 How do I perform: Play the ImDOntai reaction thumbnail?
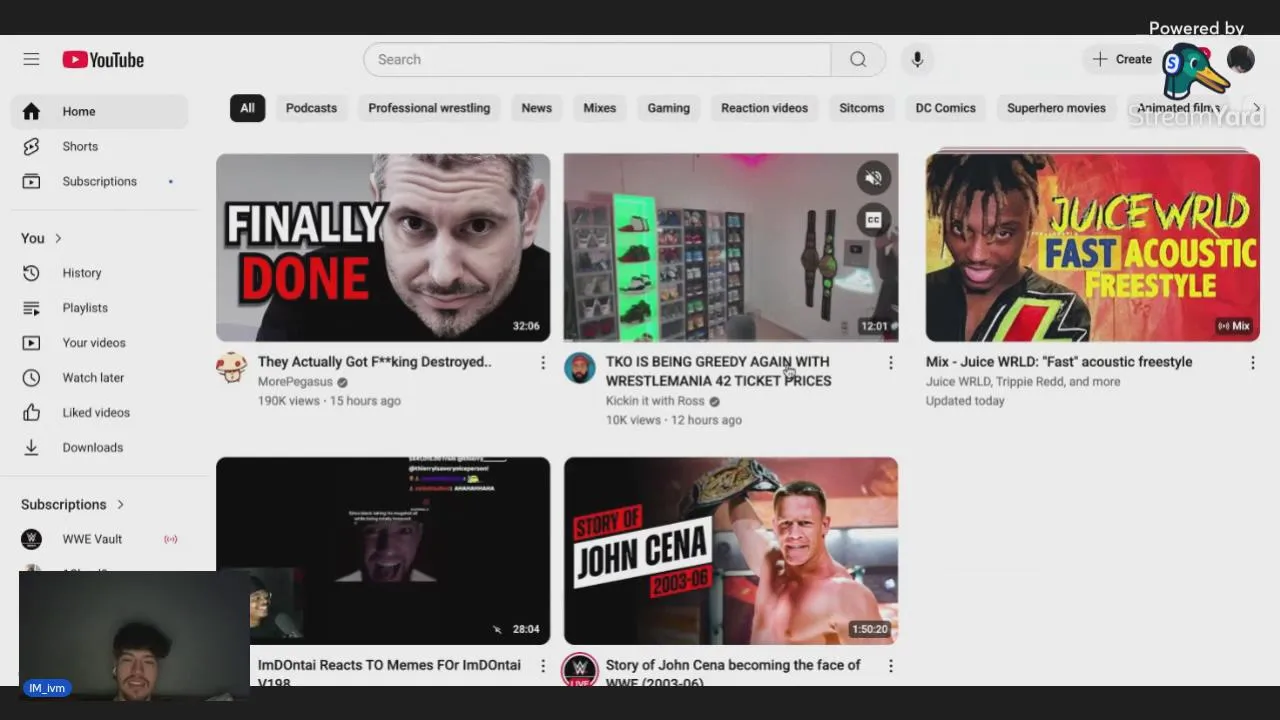pyautogui.click(x=383, y=551)
